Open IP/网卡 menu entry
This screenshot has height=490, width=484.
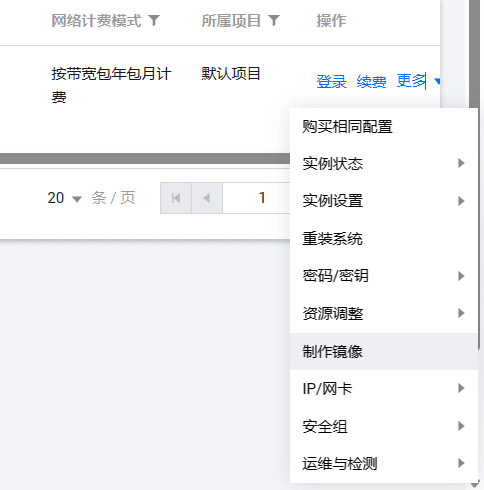point(384,389)
